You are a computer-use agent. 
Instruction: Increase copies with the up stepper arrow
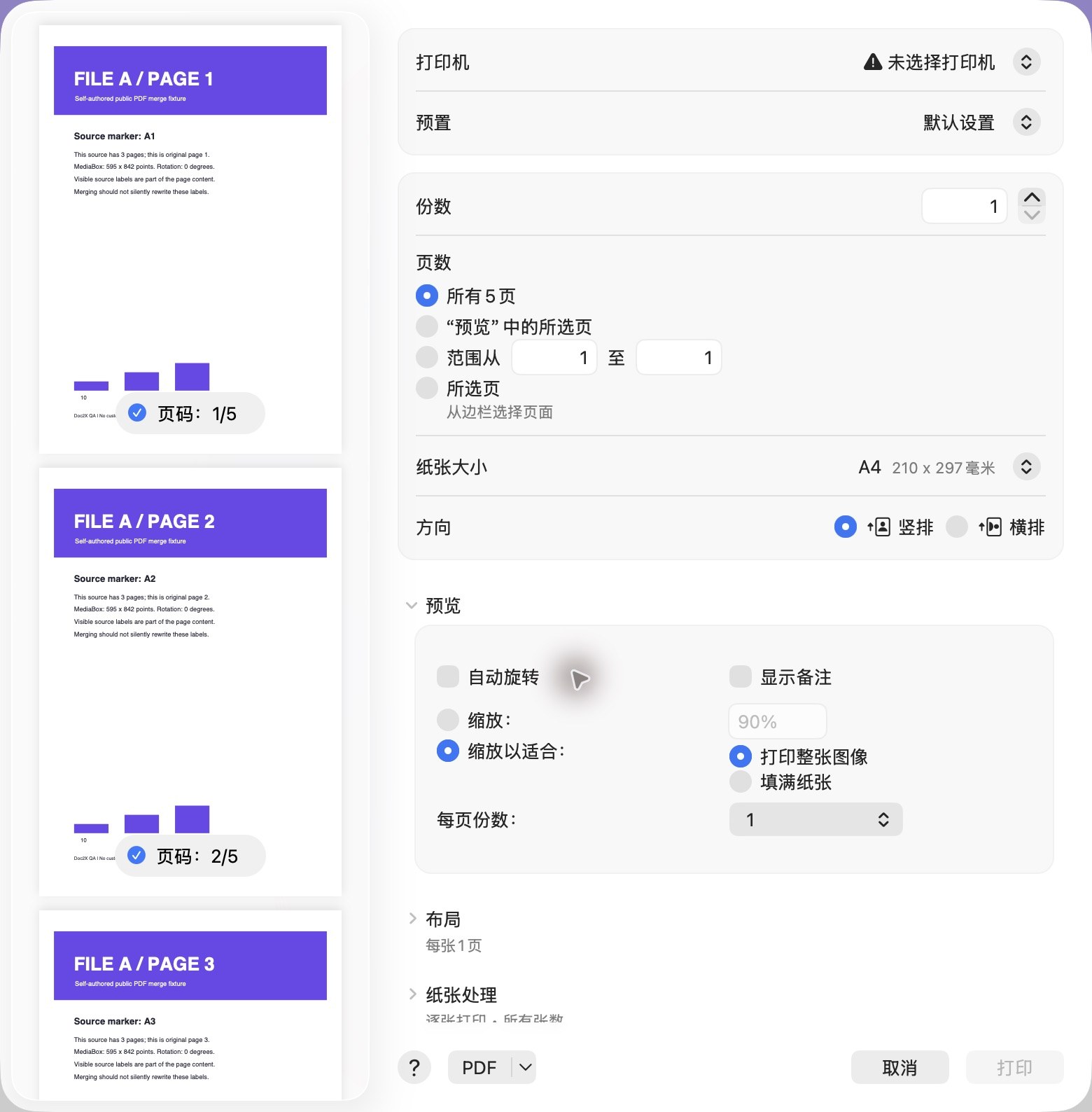[1032, 197]
